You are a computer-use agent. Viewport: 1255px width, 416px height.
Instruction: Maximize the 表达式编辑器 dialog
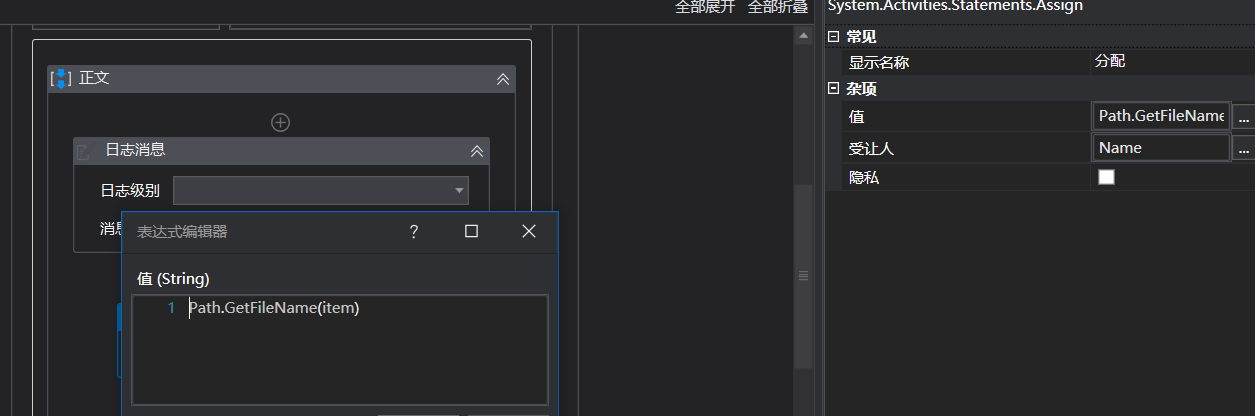(x=471, y=232)
